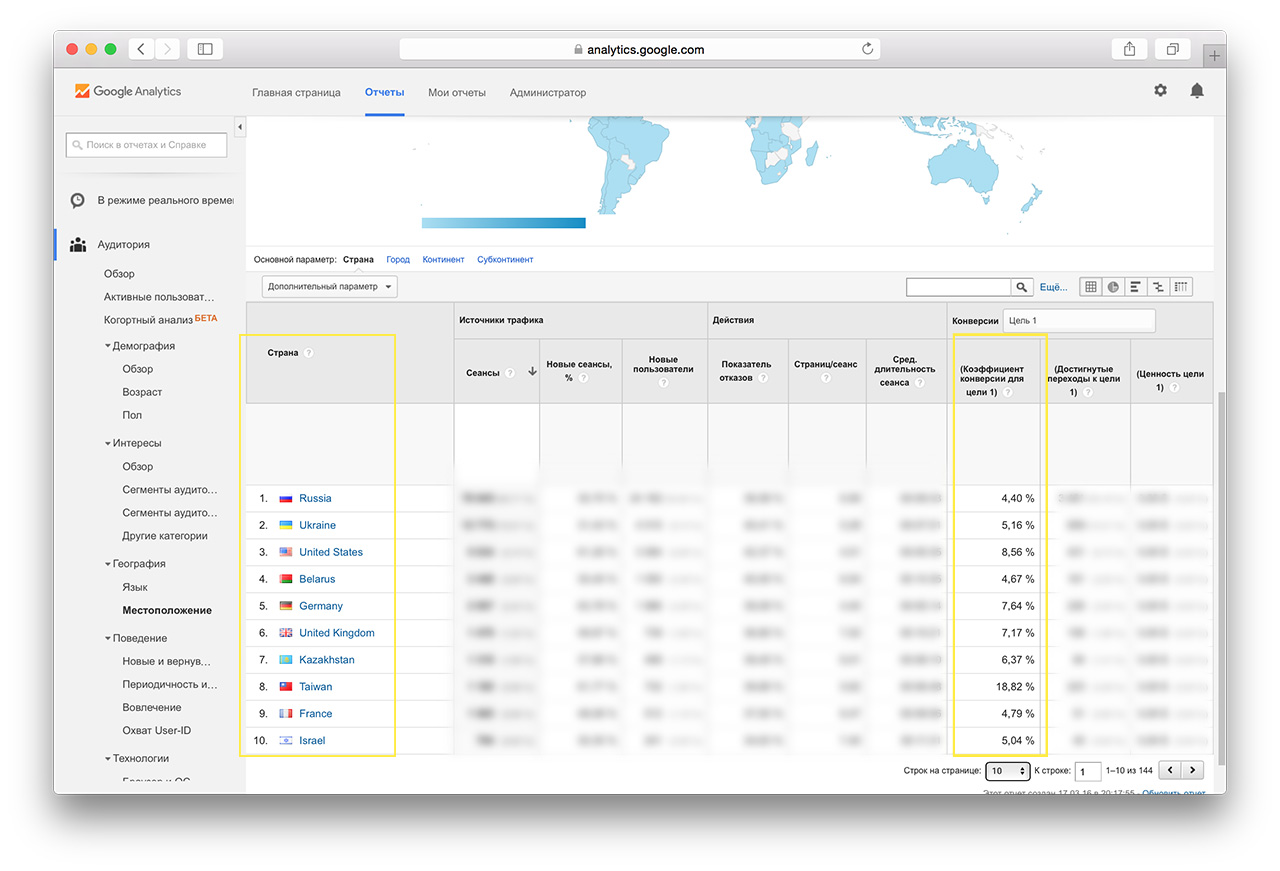Collapse the География tree section
The width and height of the screenshot is (1280, 871).
[x=108, y=564]
